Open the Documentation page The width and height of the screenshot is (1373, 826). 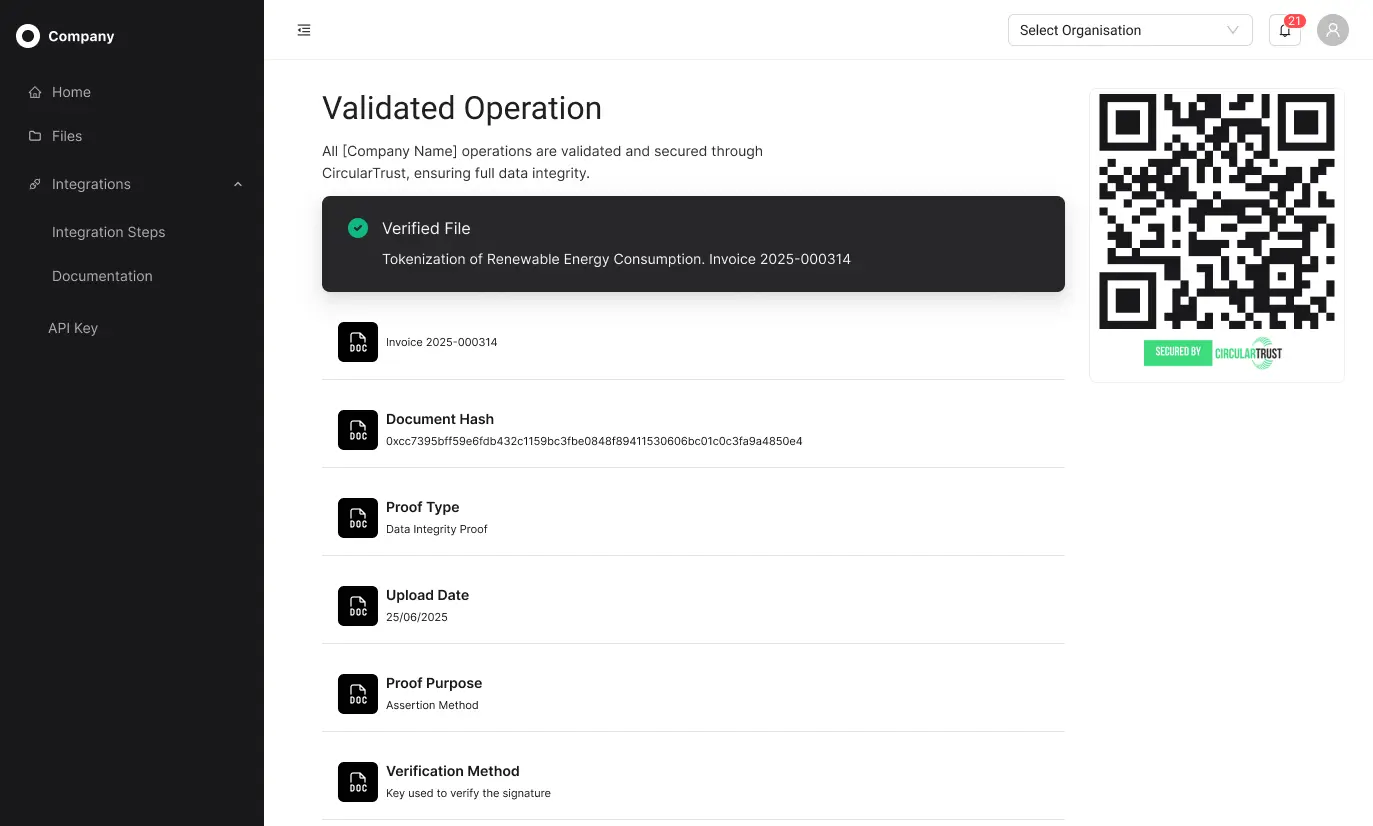(102, 276)
